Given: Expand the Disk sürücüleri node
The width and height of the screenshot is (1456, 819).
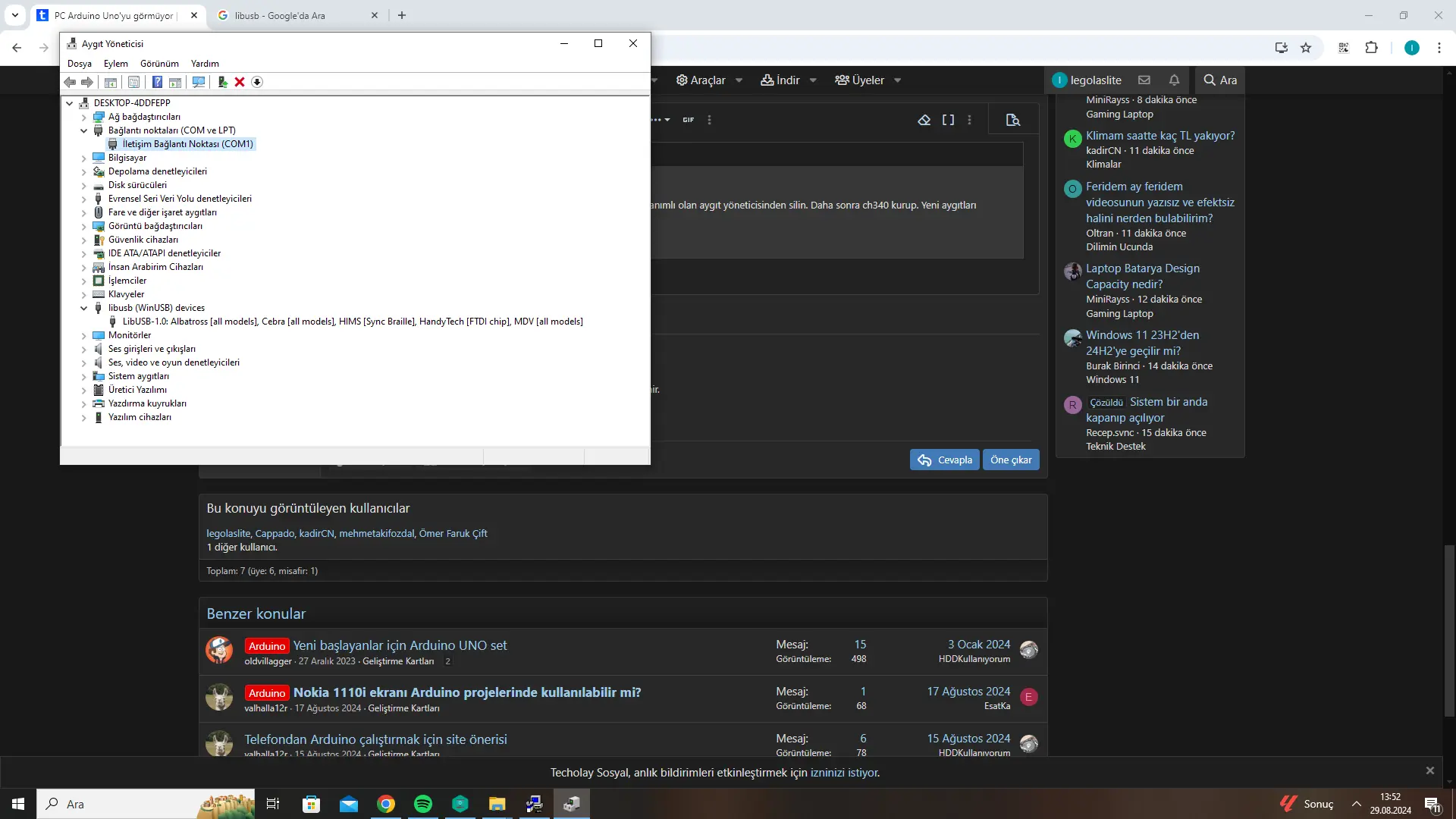Looking at the screenshot, I should (84, 185).
